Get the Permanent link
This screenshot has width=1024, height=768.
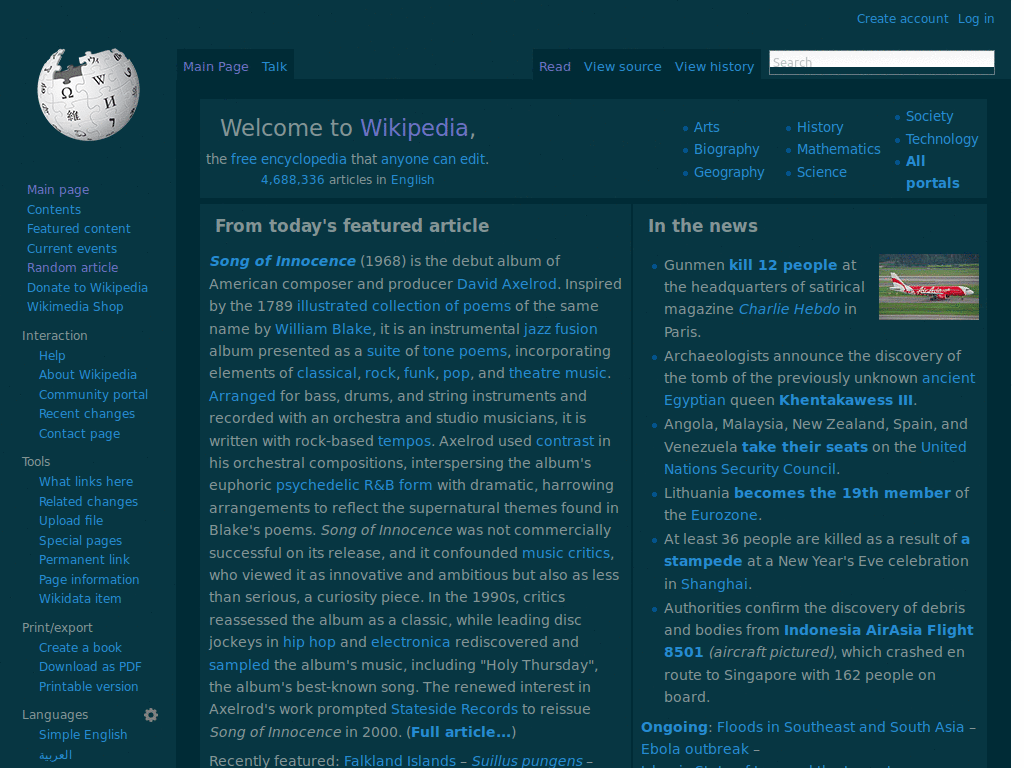(x=84, y=560)
